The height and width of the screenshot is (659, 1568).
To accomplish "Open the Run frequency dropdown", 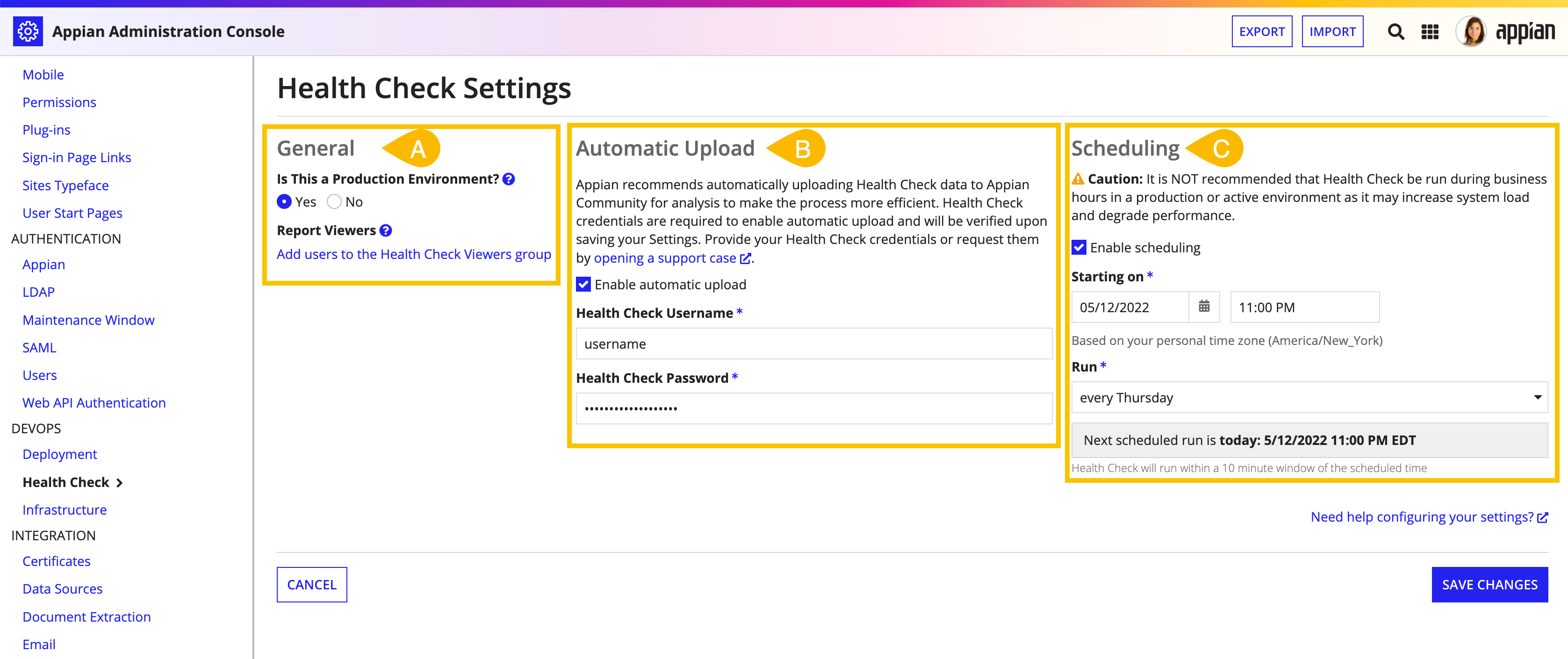I will (x=1309, y=397).
